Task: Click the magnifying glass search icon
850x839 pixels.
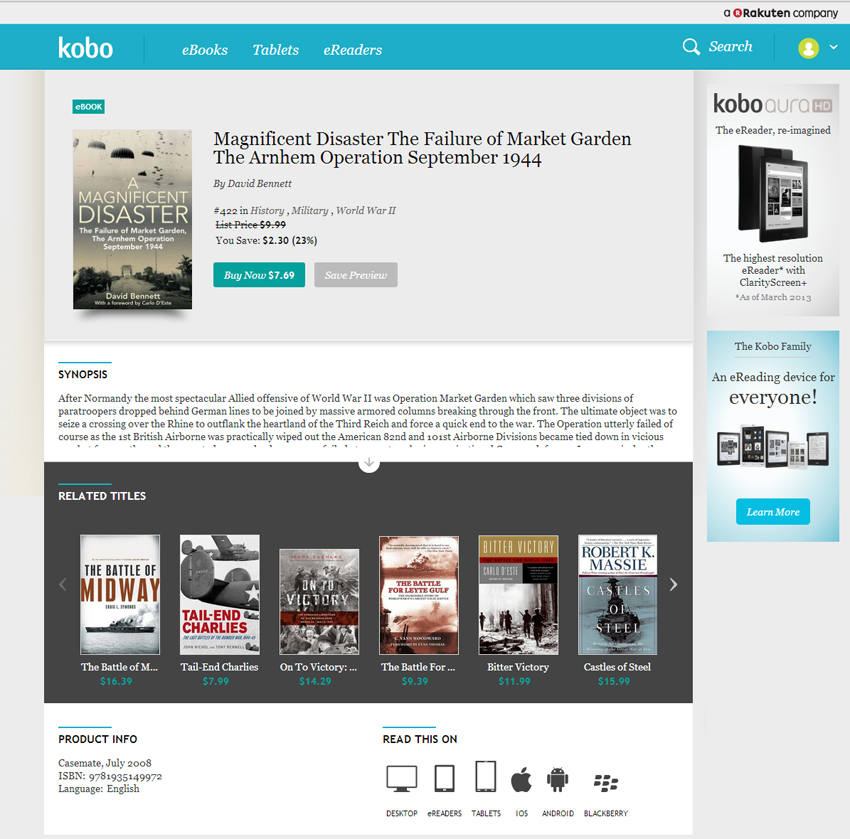Action: 691,47
